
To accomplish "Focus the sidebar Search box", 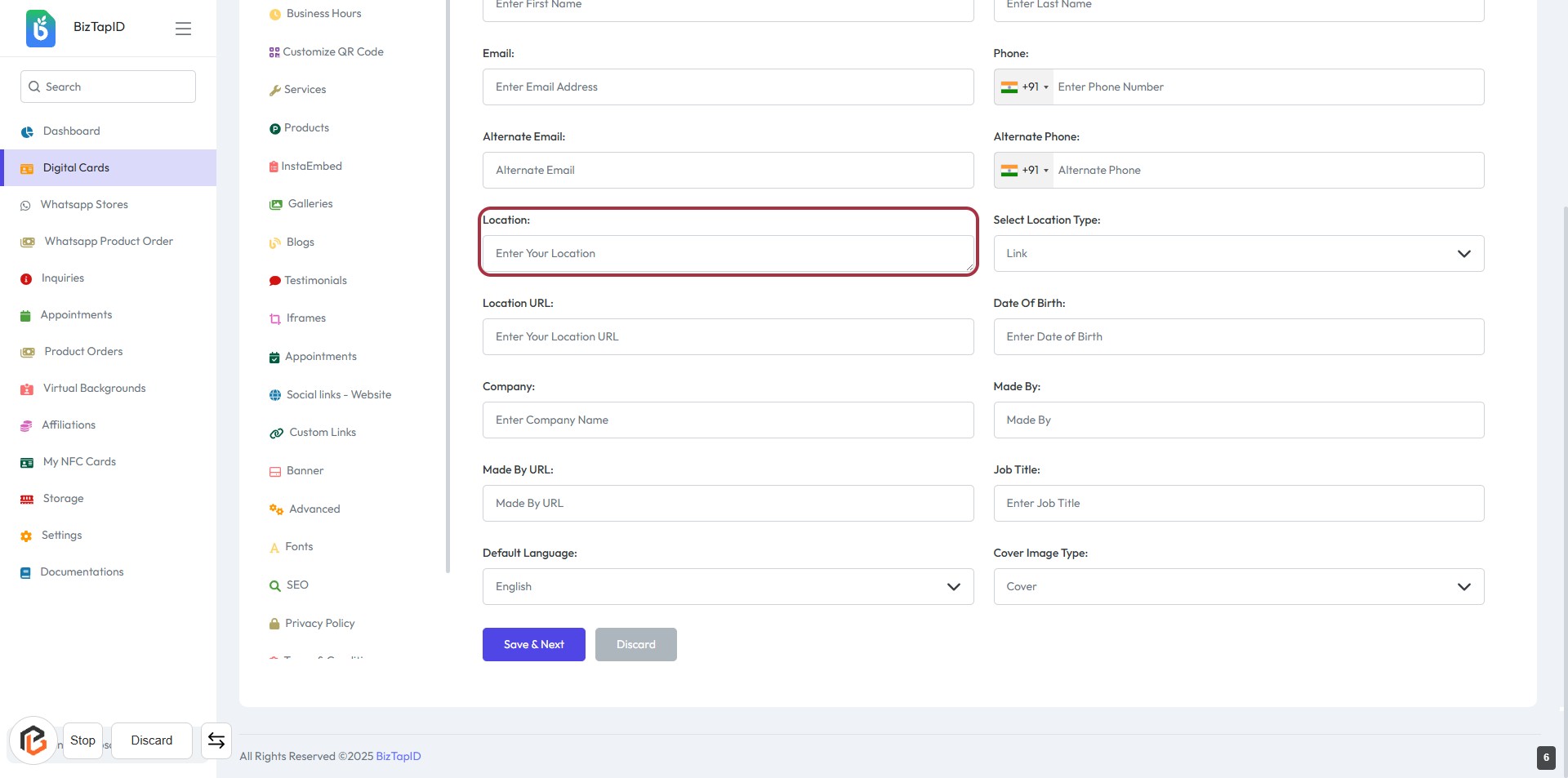I will coord(109,87).
